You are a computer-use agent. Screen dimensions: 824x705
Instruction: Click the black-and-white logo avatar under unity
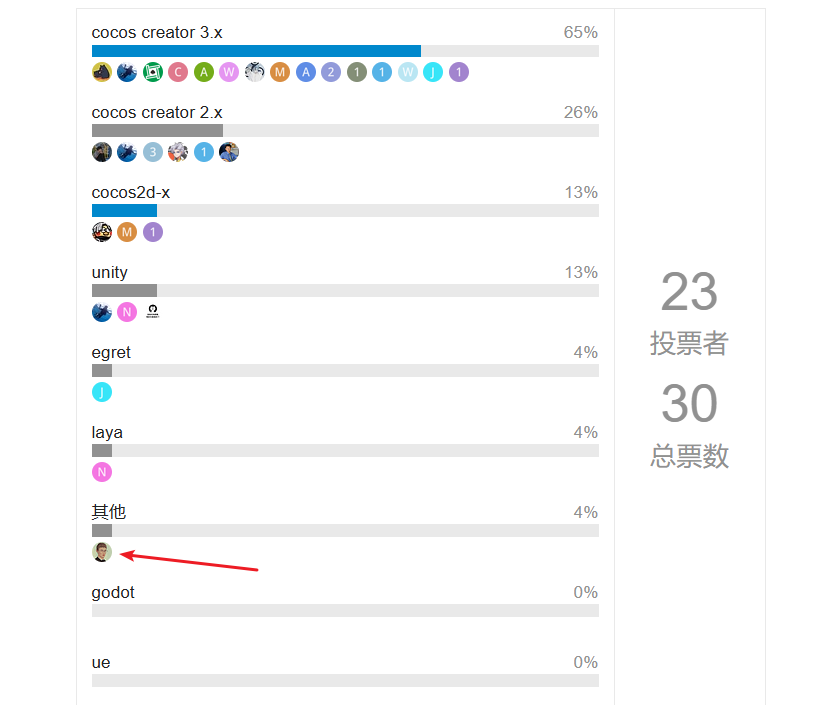click(153, 312)
